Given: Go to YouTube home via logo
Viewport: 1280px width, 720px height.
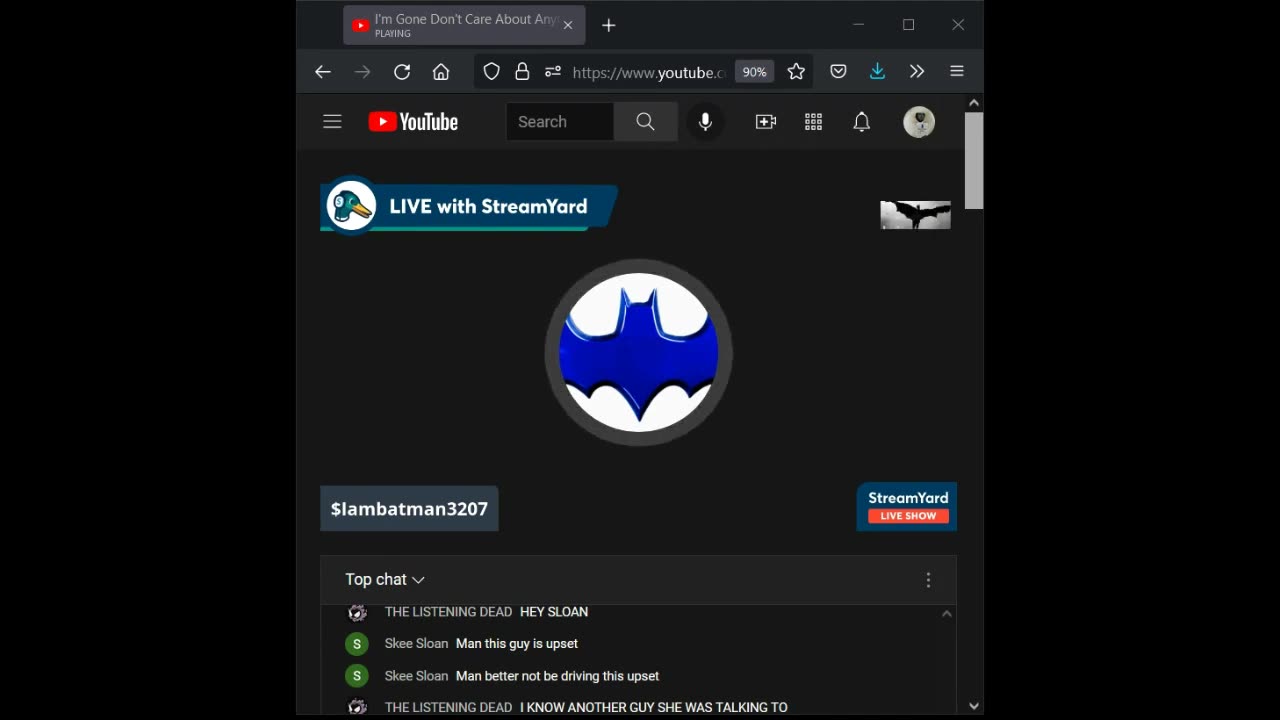Looking at the screenshot, I should tap(413, 122).
